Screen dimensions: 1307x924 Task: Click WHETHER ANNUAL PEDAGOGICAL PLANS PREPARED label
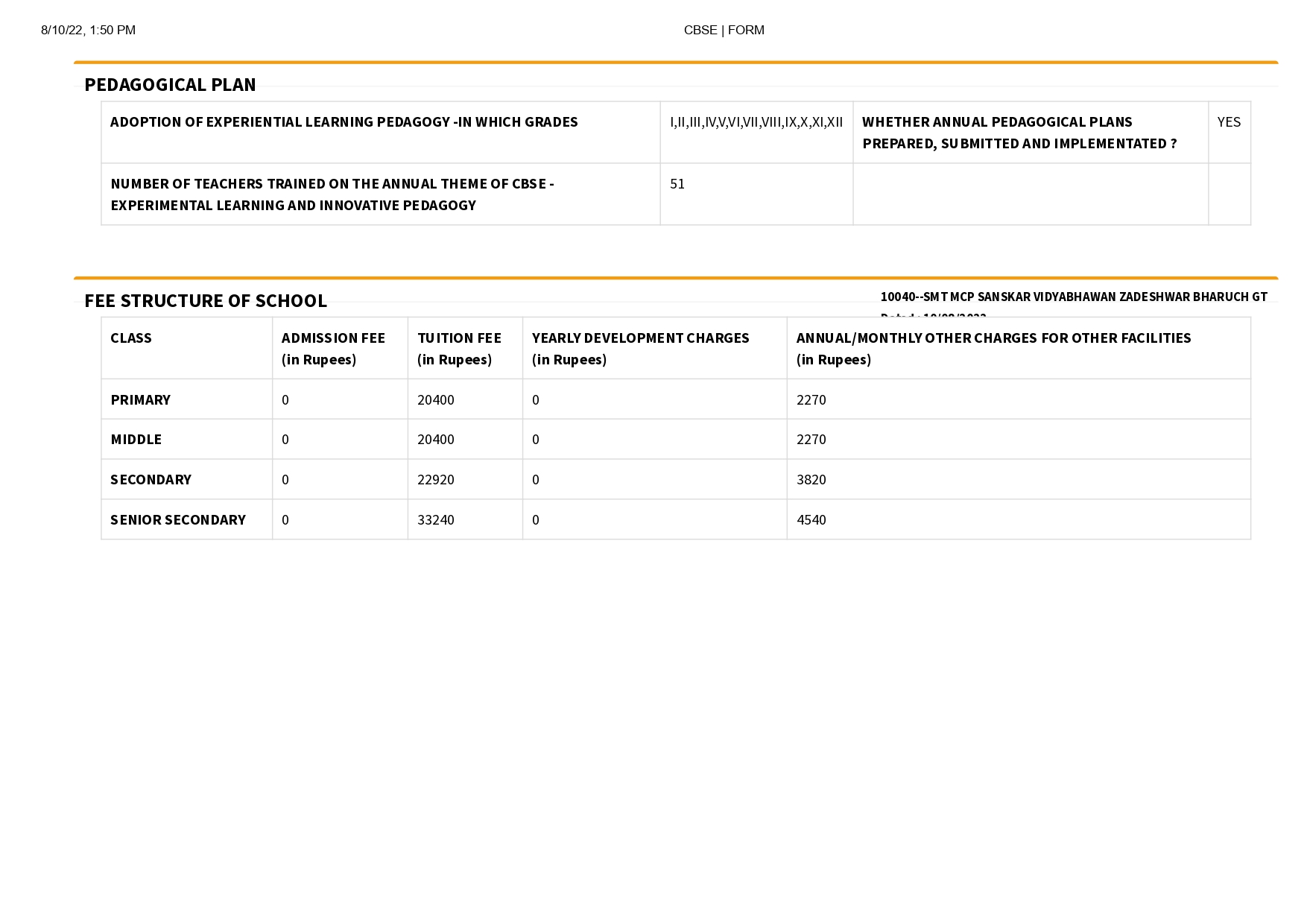tap(1019, 133)
